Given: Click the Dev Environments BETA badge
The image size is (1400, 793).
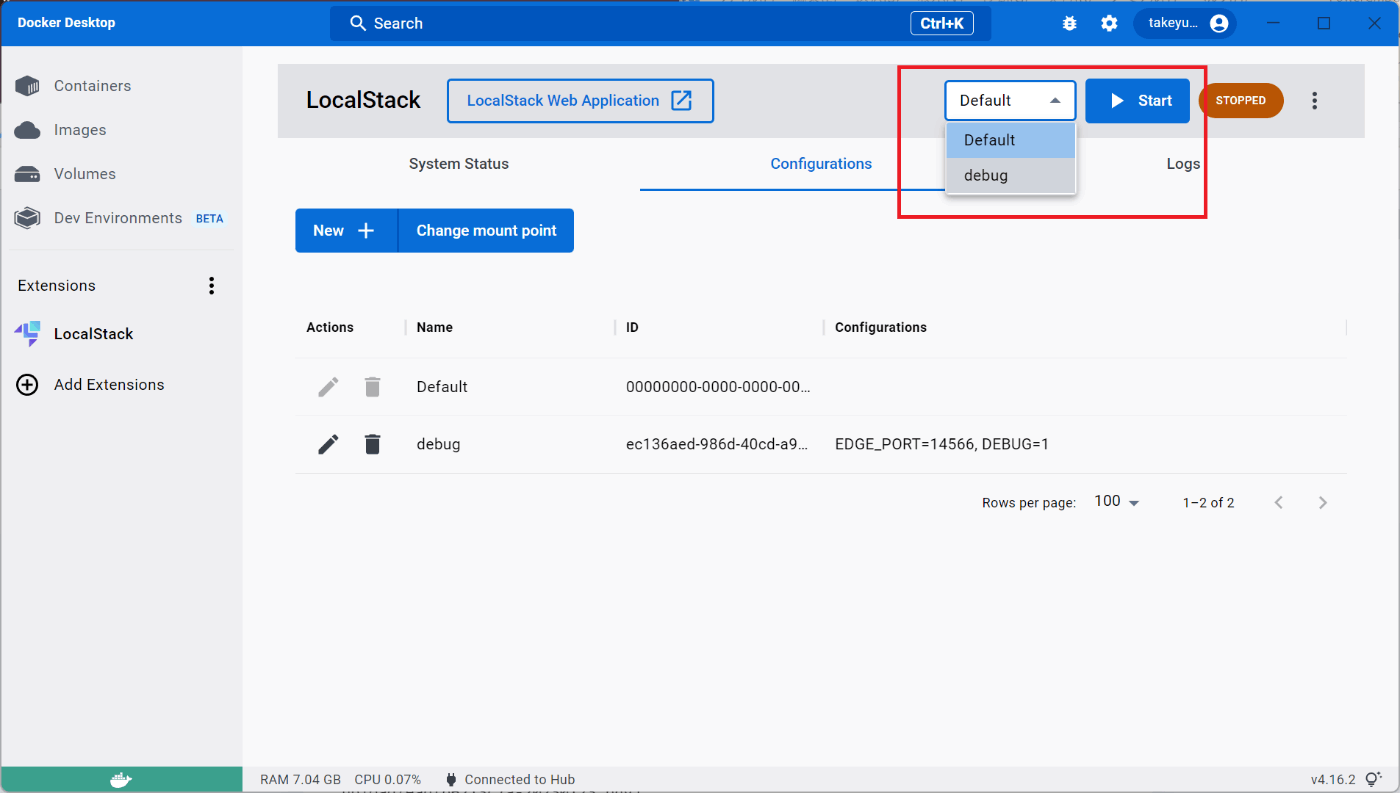Looking at the screenshot, I should pos(210,218).
